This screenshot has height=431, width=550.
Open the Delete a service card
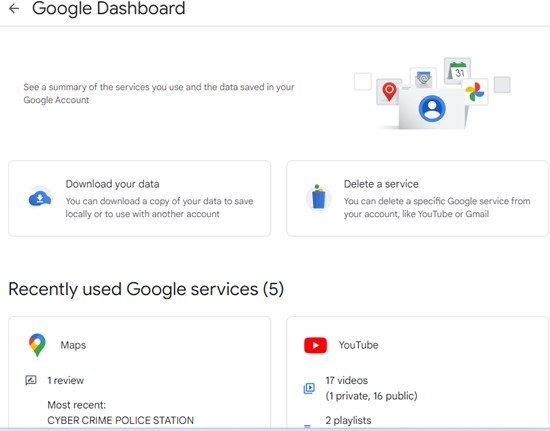(x=418, y=198)
